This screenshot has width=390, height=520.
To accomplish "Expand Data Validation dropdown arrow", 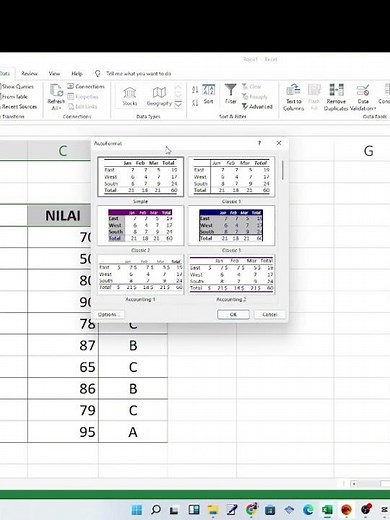I will point(375,109).
